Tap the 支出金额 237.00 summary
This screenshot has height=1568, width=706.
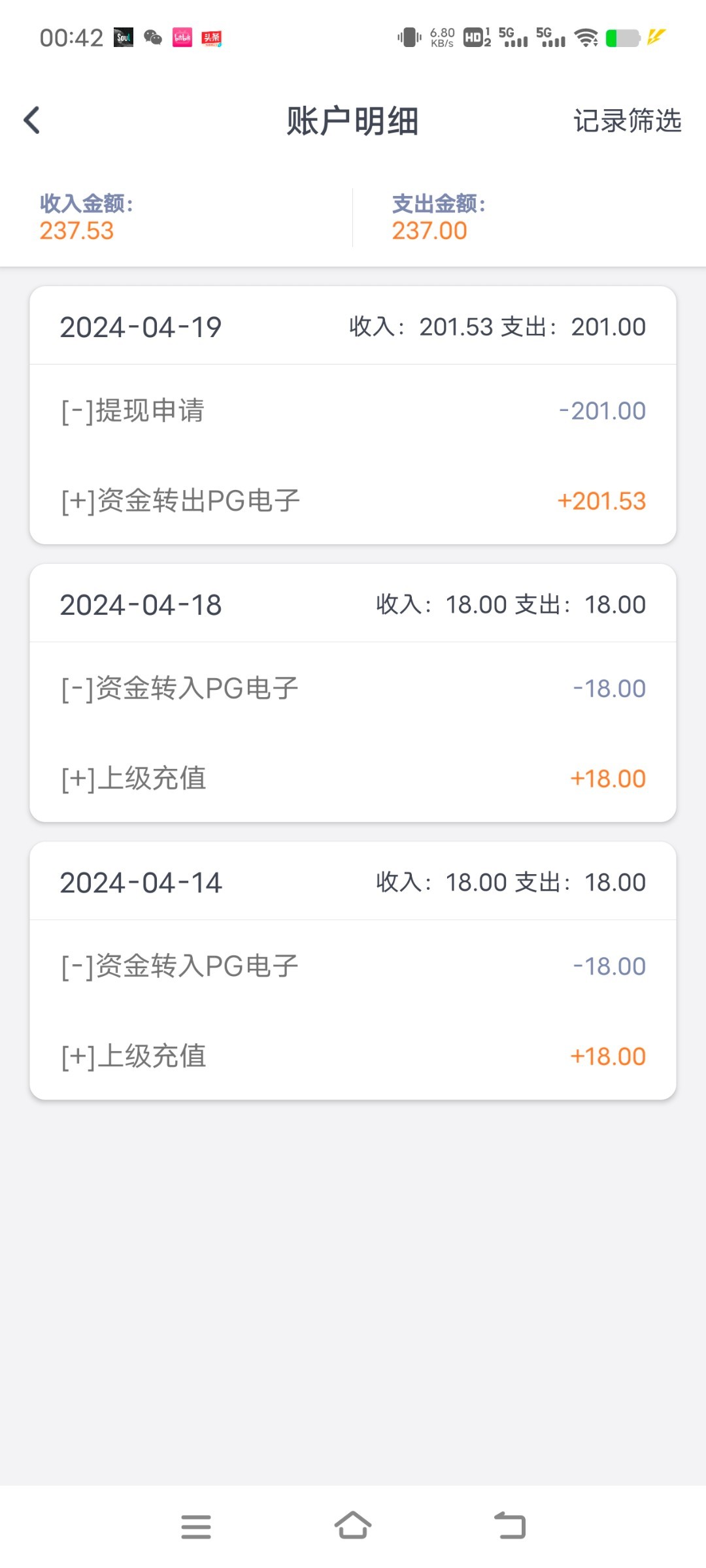pyautogui.click(x=438, y=218)
